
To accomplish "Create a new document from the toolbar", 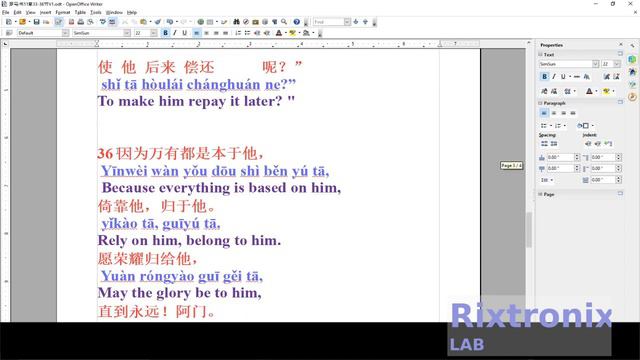I will click(9, 22).
